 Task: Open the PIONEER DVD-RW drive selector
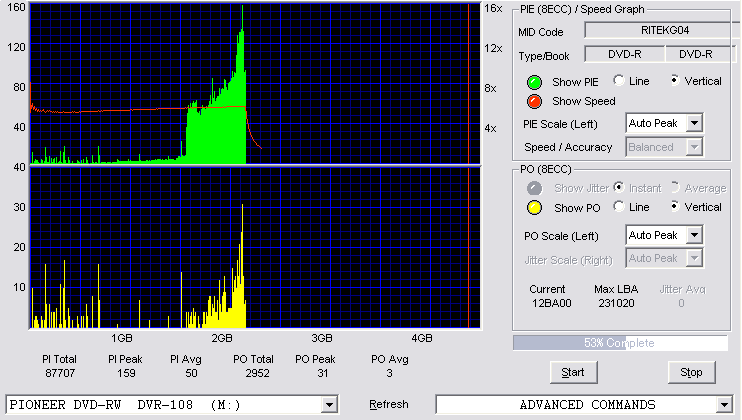click(x=329, y=405)
